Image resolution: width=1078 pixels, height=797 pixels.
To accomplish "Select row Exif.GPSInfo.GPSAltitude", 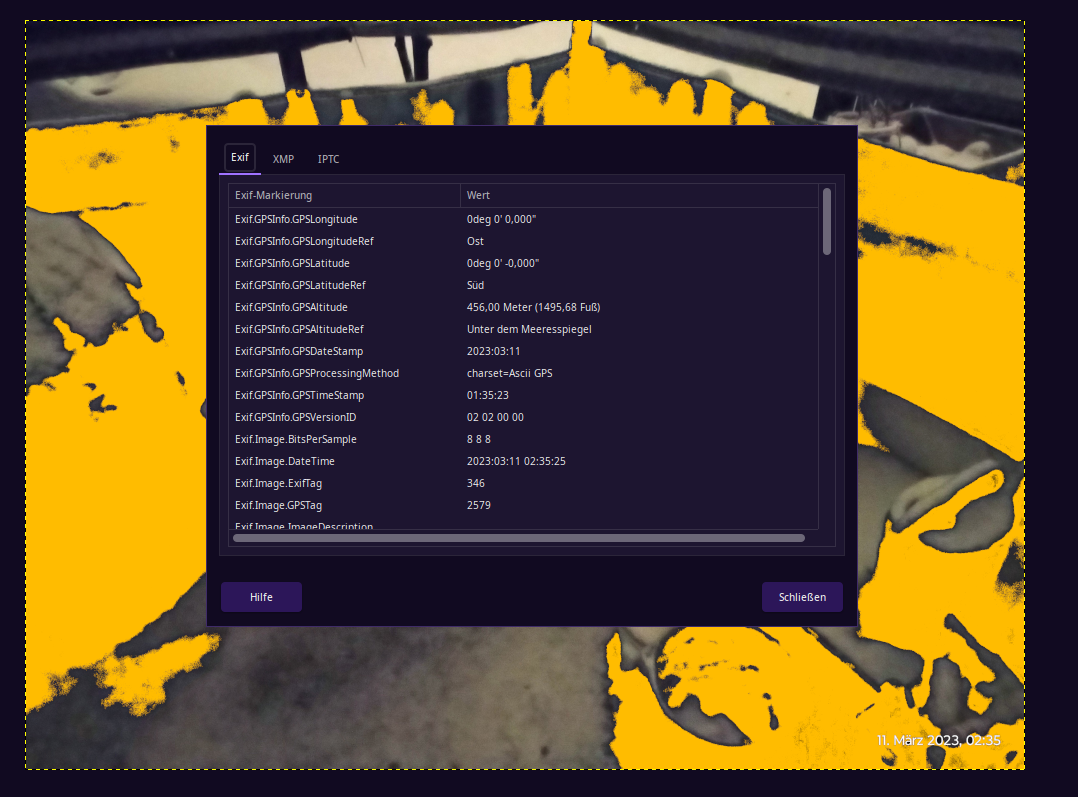I will point(523,307).
